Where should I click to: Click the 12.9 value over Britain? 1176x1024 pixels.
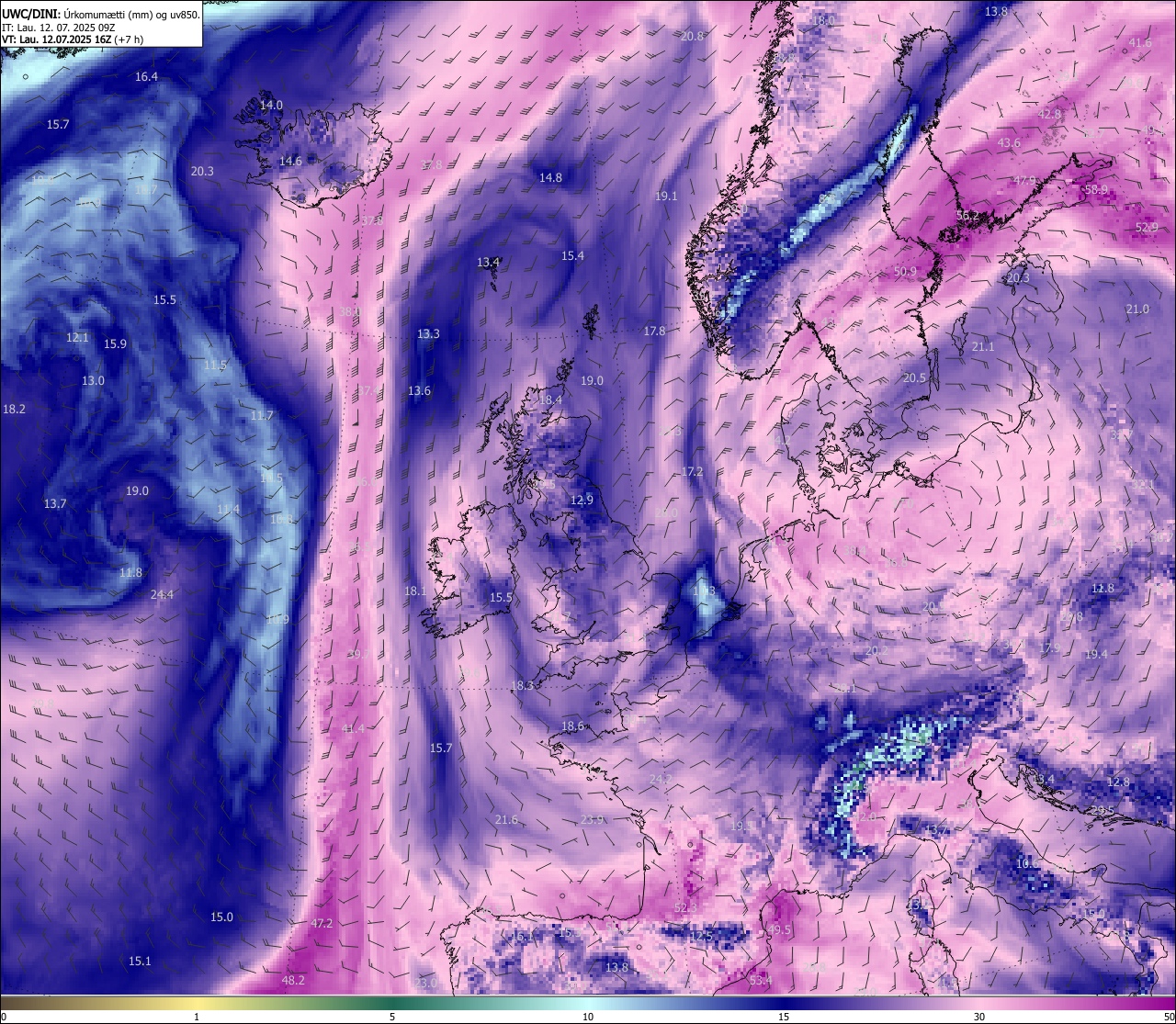pos(582,501)
